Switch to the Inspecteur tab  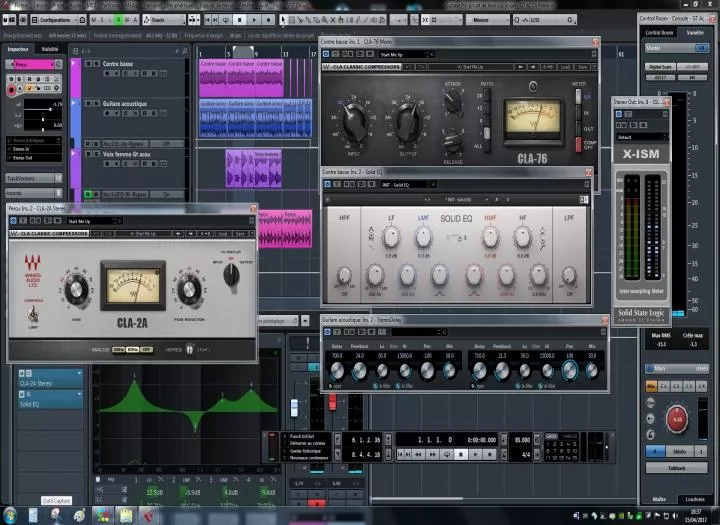pos(18,49)
